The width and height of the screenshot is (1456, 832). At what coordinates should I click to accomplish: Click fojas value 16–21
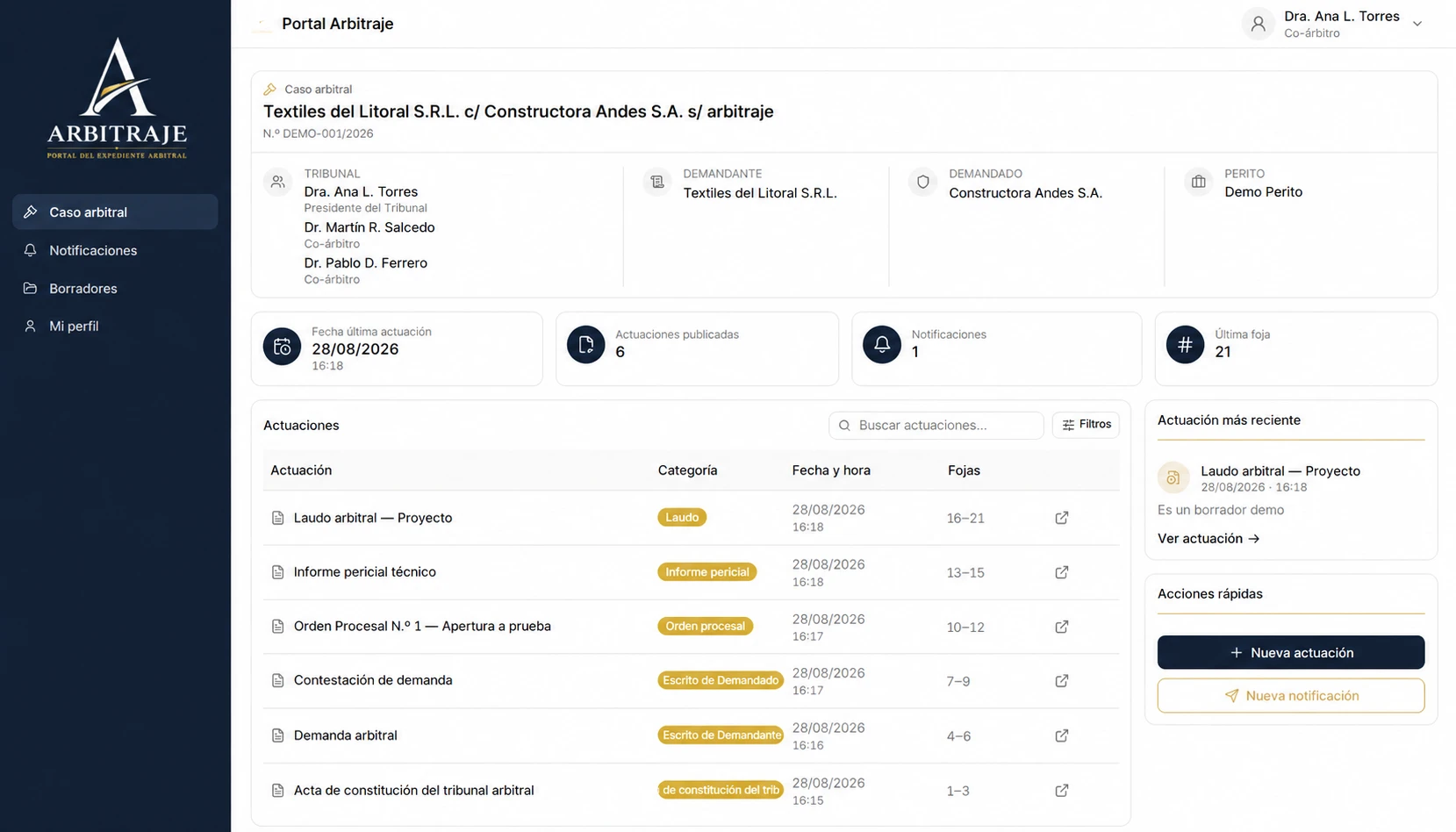coord(965,519)
